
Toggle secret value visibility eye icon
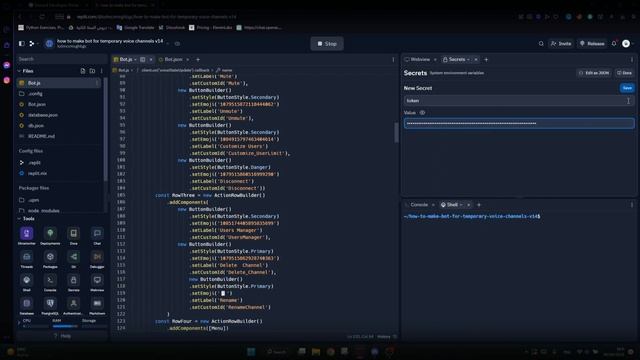pyautogui.click(x=422, y=113)
